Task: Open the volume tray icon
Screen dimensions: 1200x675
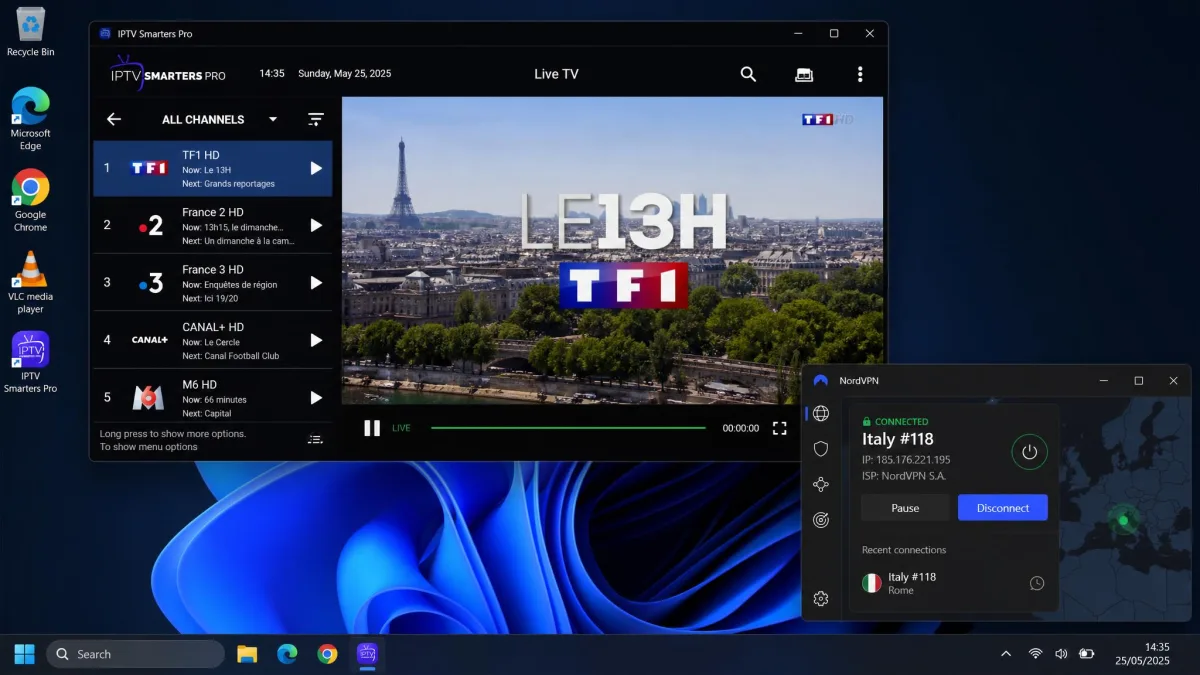Action: (1061, 654)
